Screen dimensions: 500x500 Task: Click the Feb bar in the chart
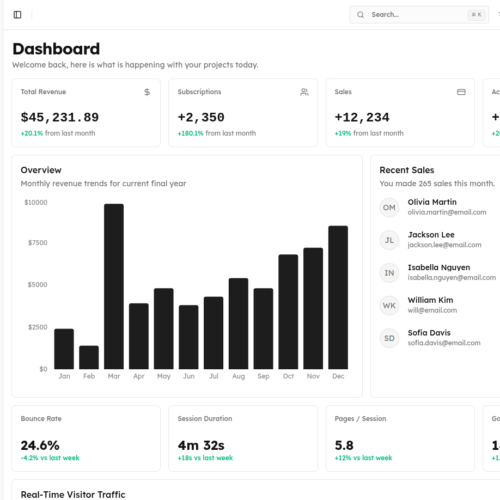pyautogui.click(x=89, y=357)
